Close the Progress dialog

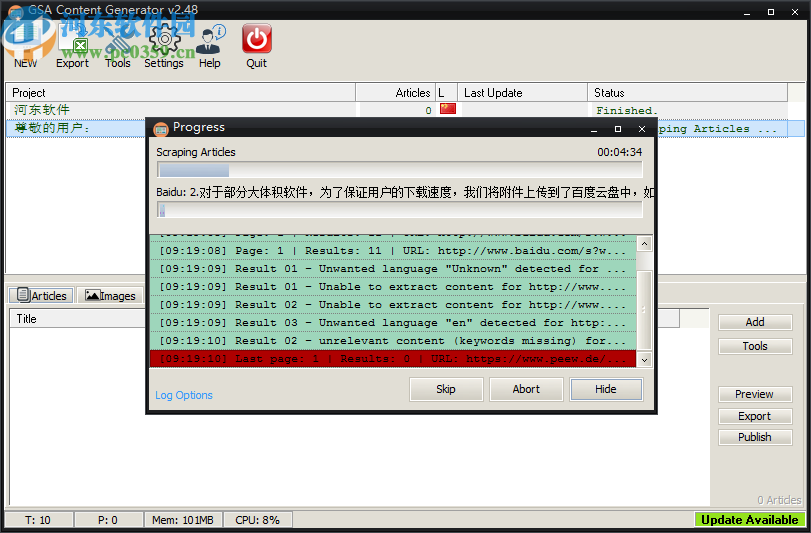(x=642, y=129)
